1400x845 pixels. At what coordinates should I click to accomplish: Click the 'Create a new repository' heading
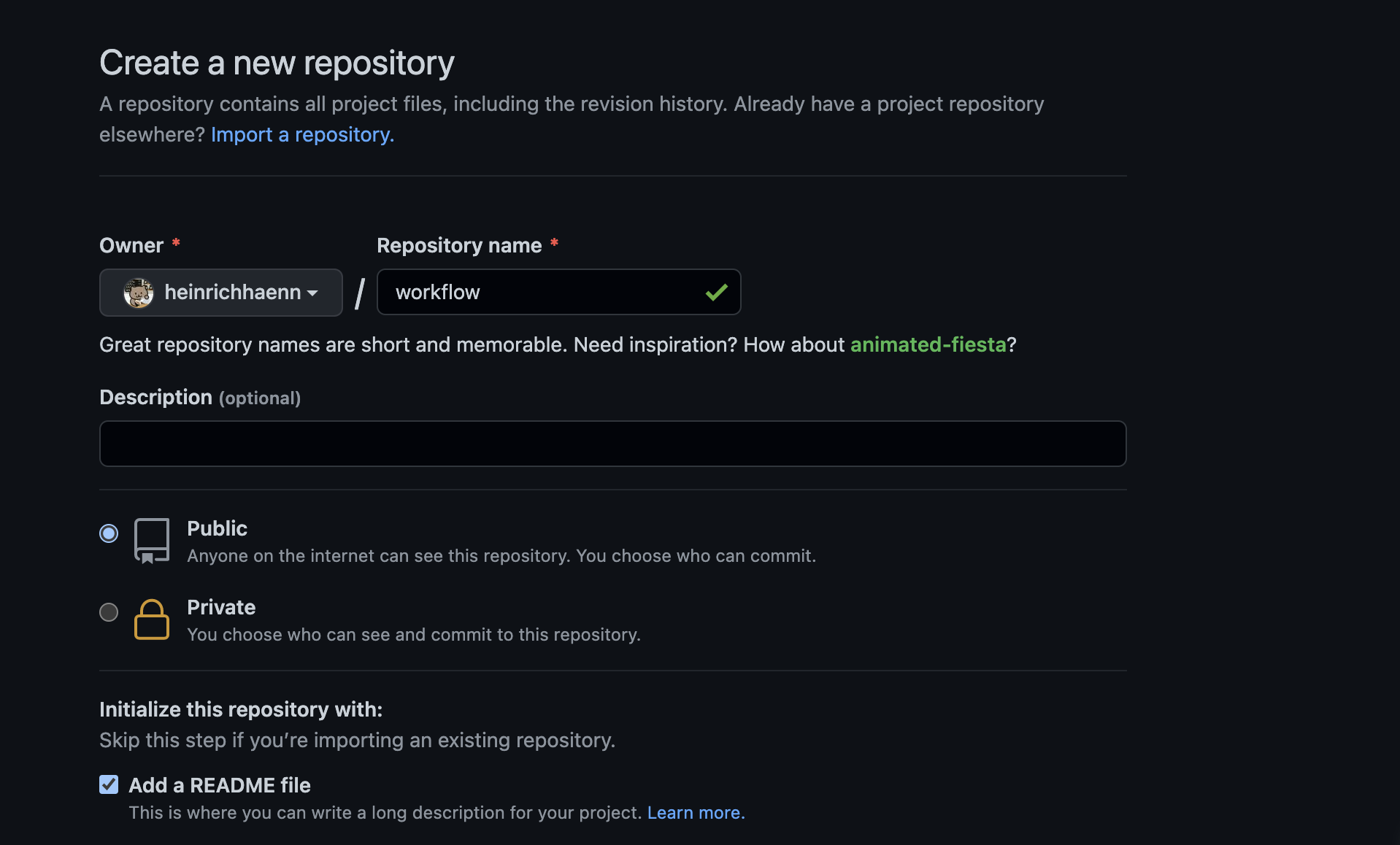pyautogui.click(x=277, y=63)
